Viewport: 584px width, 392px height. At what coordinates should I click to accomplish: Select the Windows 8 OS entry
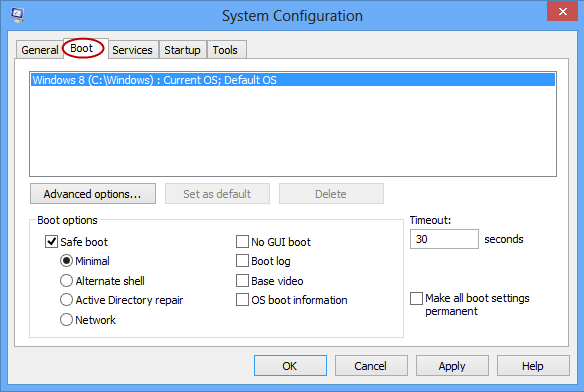point(293,80)
